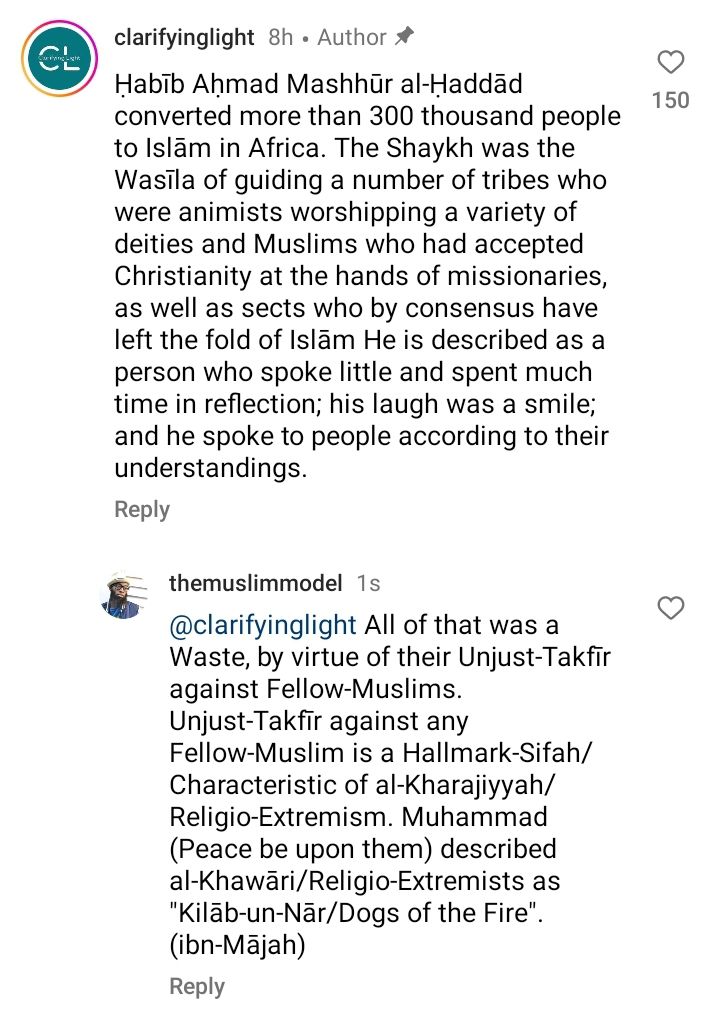Click the (ibn-Mājah) citation text
This screenshot has width=720, height=1022.
[x=237, y=944]
